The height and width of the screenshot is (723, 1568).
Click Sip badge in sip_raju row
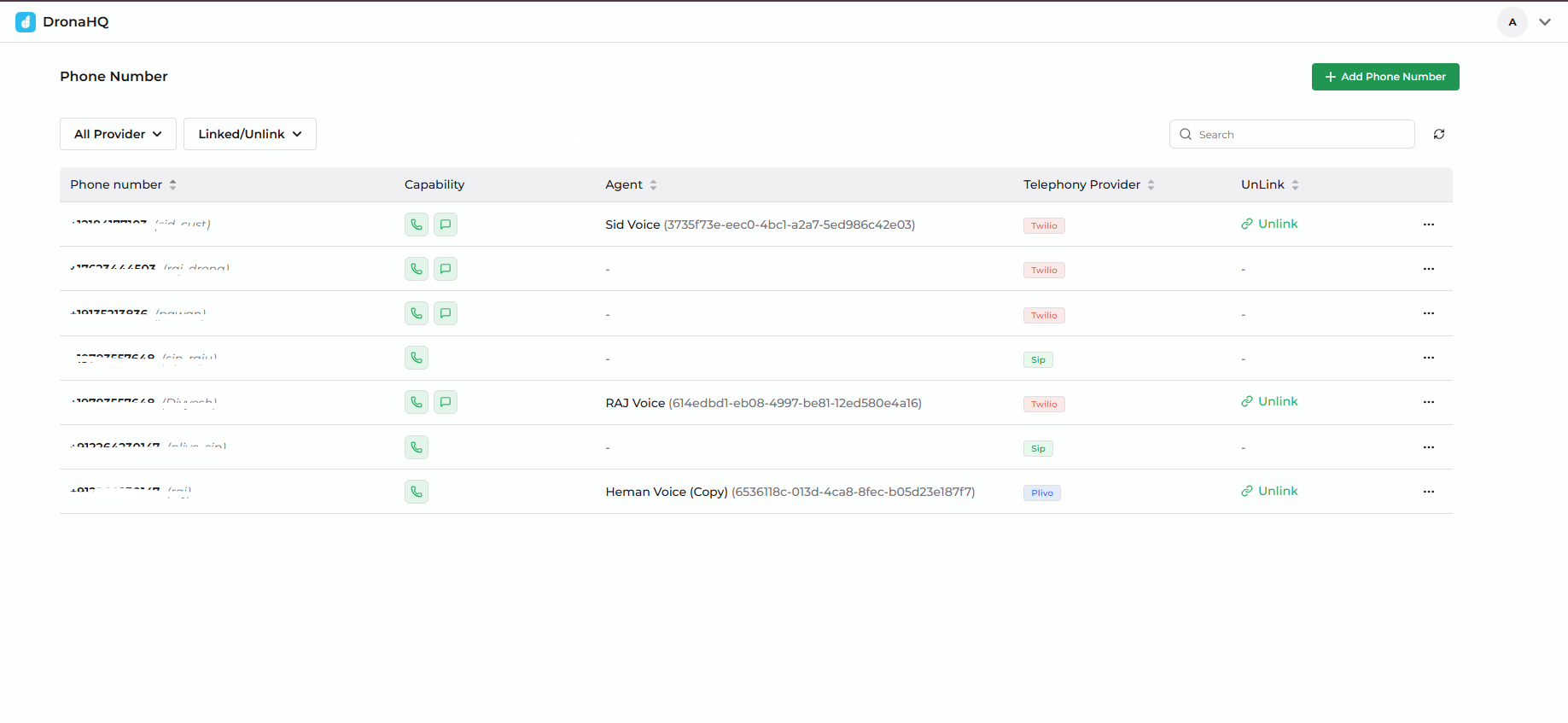coord(1038,359)
